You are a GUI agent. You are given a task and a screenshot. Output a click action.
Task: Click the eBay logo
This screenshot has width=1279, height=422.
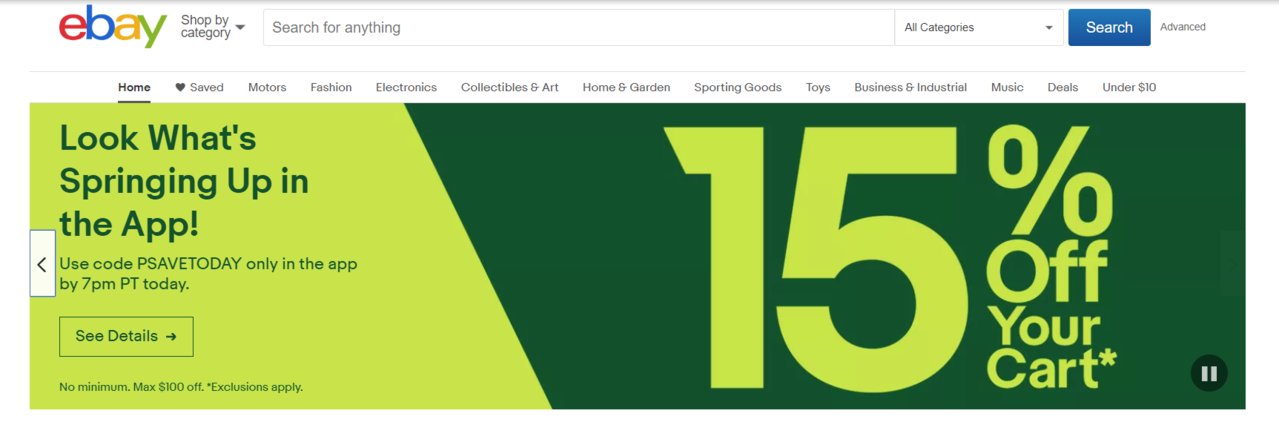point(112,27)
